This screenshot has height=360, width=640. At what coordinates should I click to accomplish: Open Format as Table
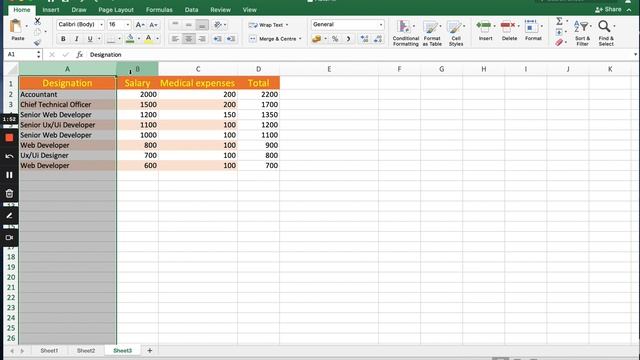point(432,33)
